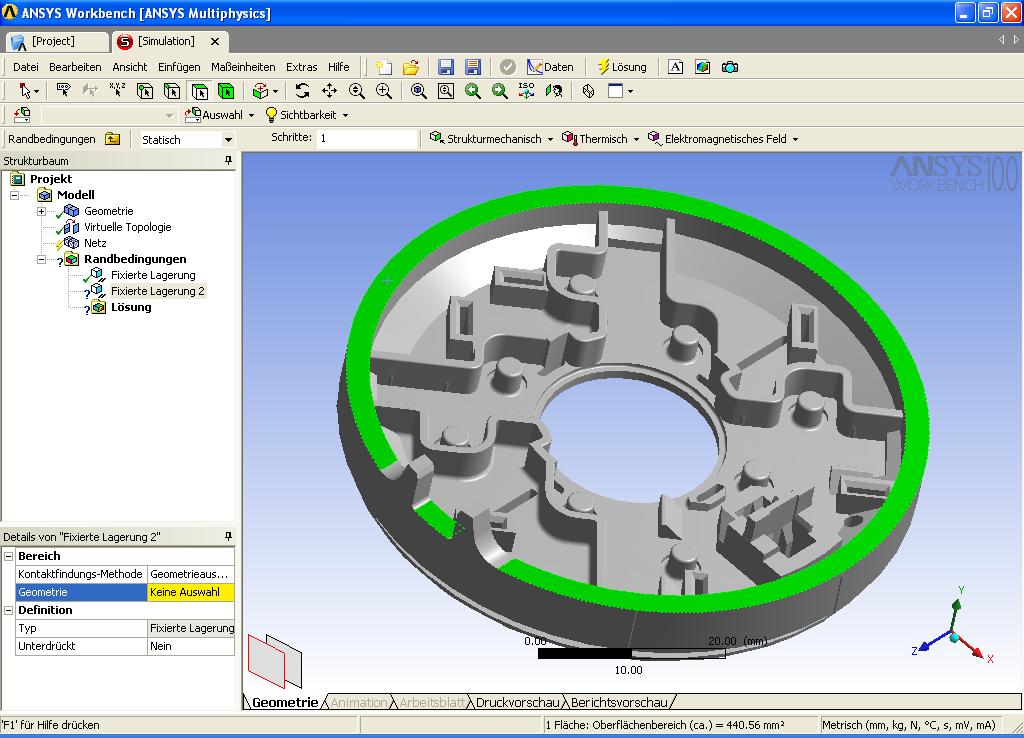Select the Zoom tool
Viewport: 1024px width, 738px height.
[x=357, y=91]
